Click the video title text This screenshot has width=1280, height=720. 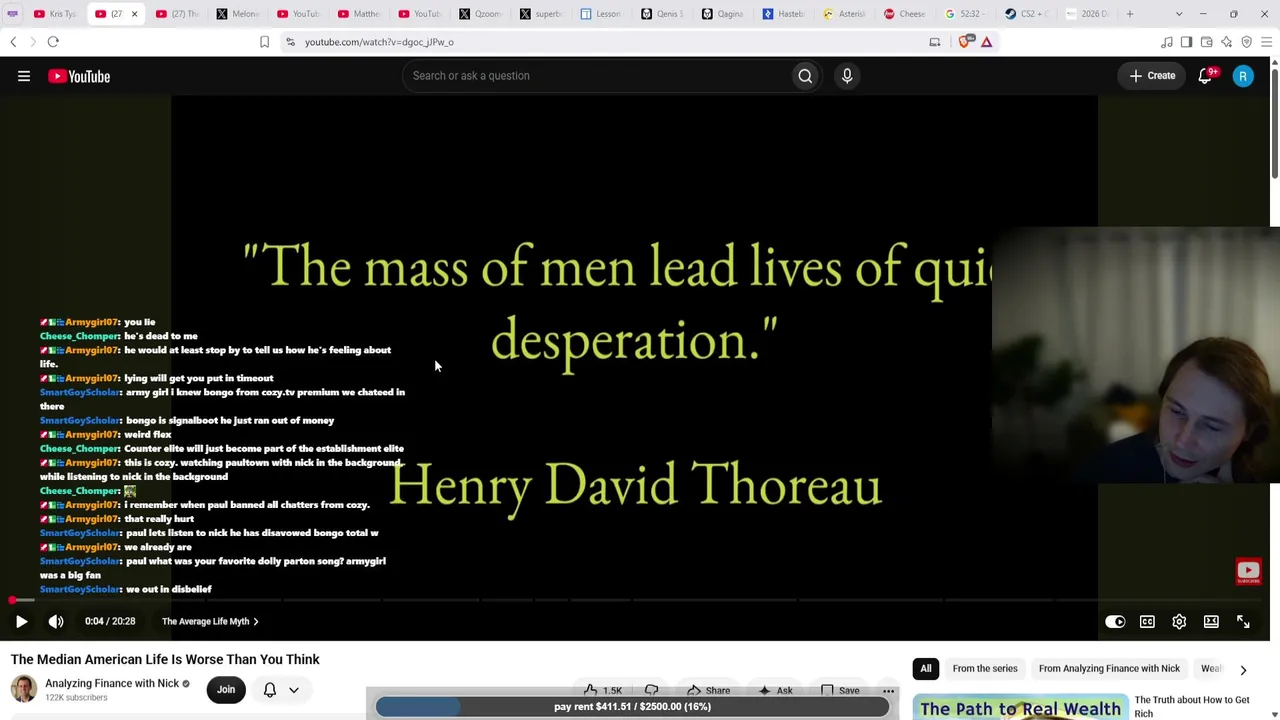pyautogui.click(x=165, y=660)
